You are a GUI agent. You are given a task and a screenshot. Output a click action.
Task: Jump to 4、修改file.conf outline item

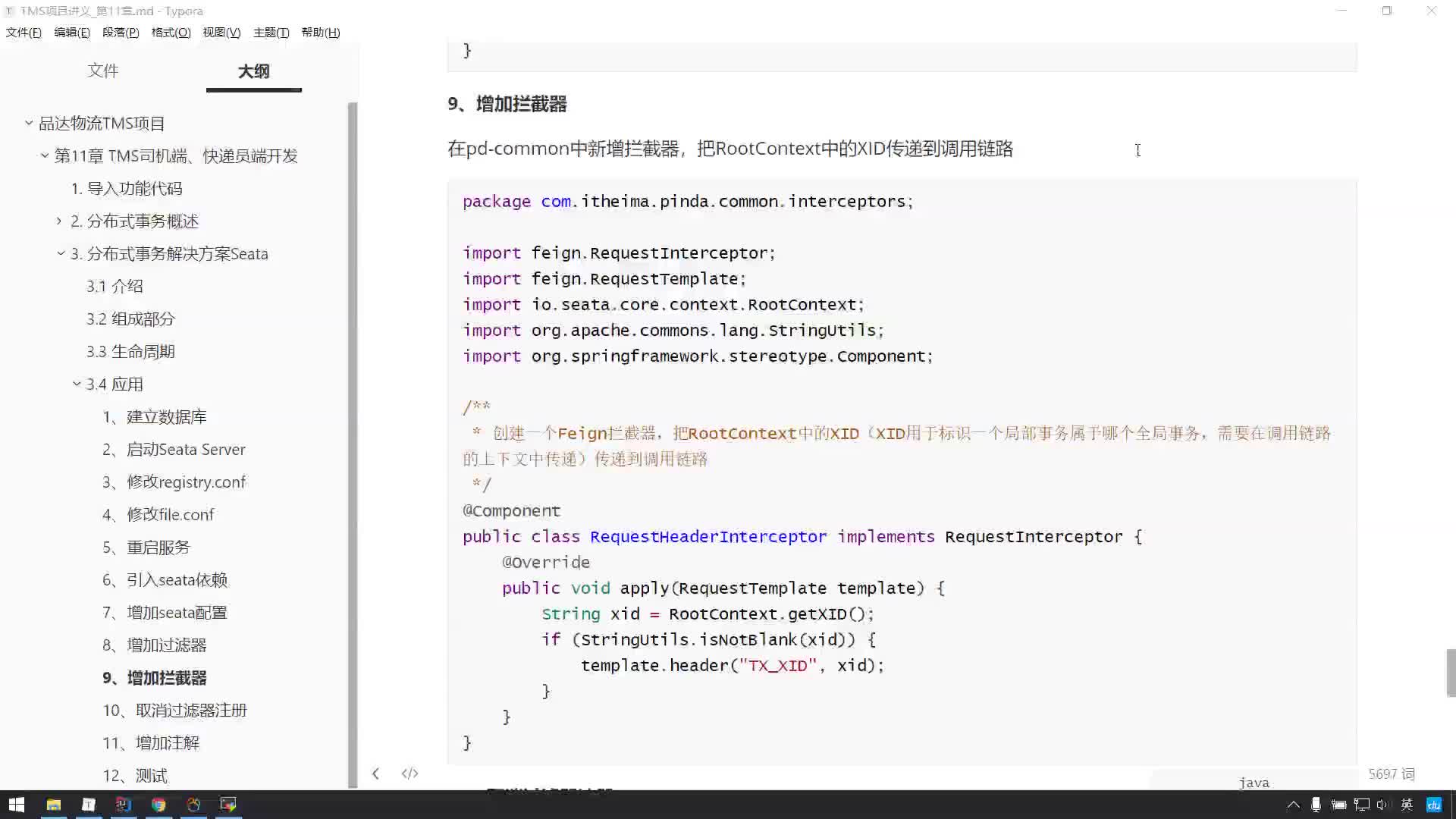(x=158, y=514)
